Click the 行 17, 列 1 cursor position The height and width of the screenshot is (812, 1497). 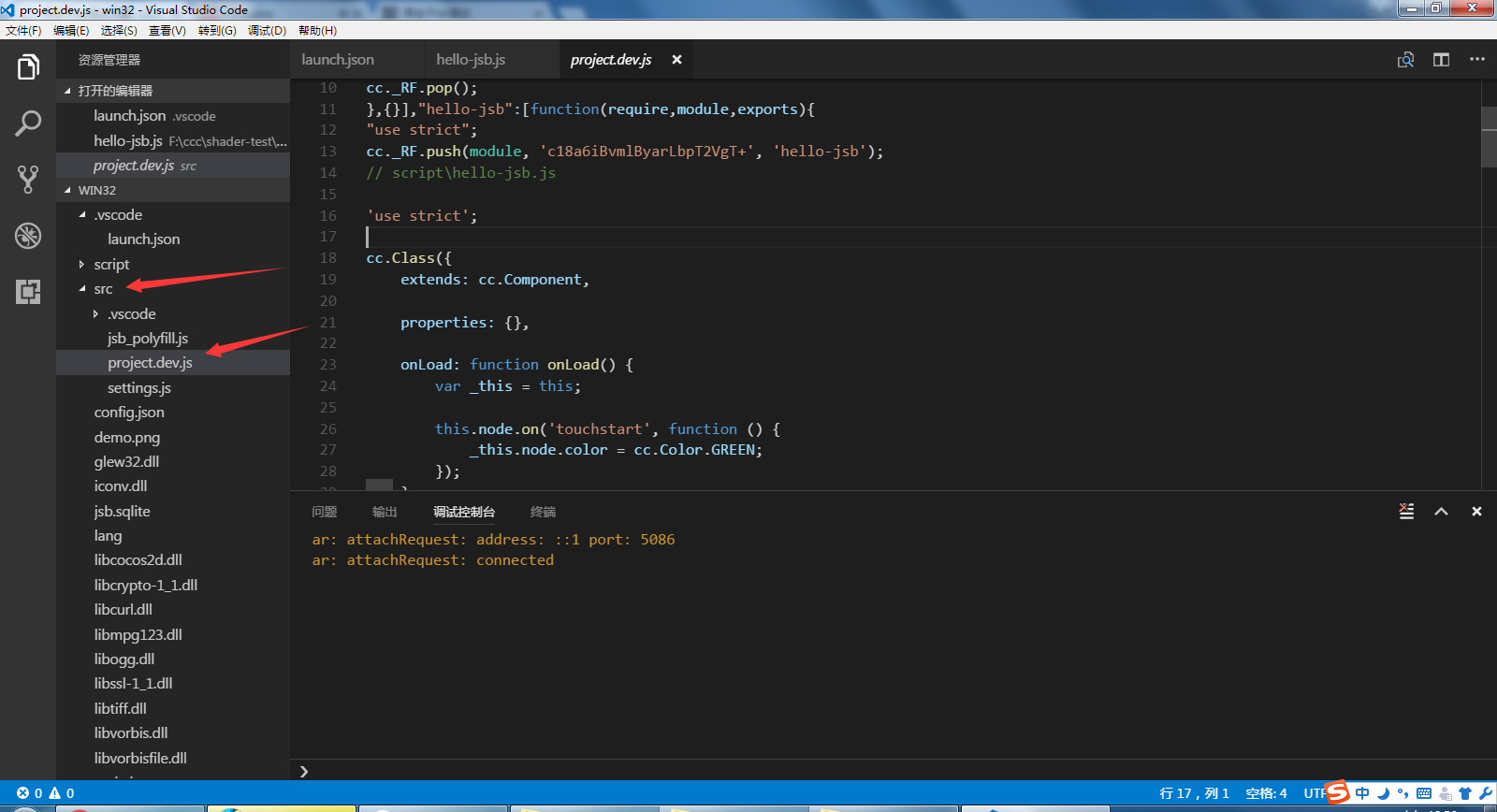pyautogui.click(x=1194, y=793)
